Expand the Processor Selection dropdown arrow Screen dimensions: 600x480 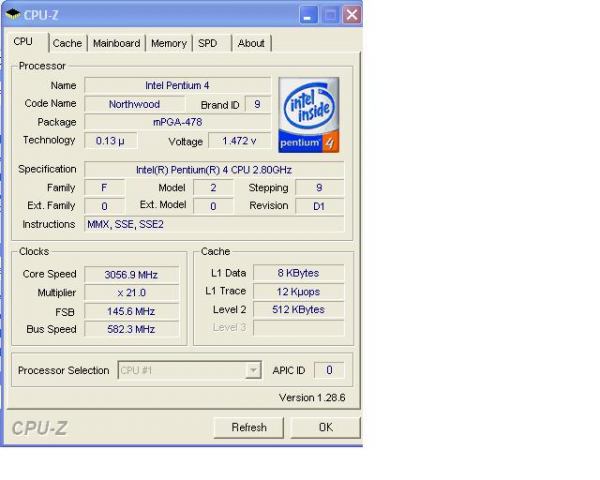pos(253,370)
